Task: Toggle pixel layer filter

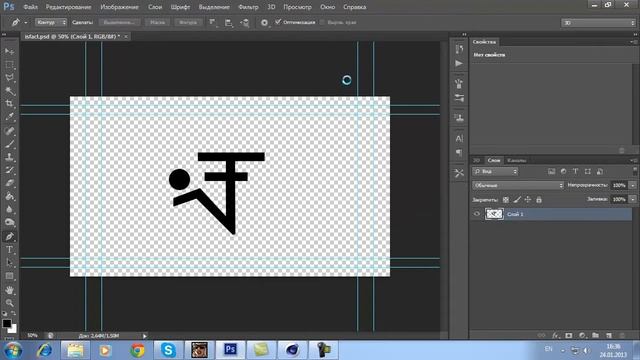Action: [x=551, y=171]
